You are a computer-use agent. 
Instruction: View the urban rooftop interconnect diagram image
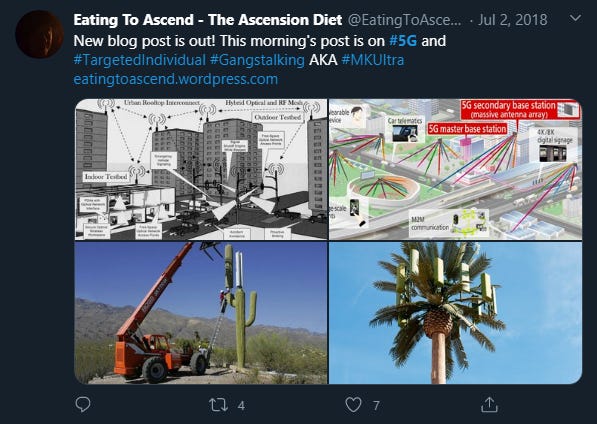201,169
